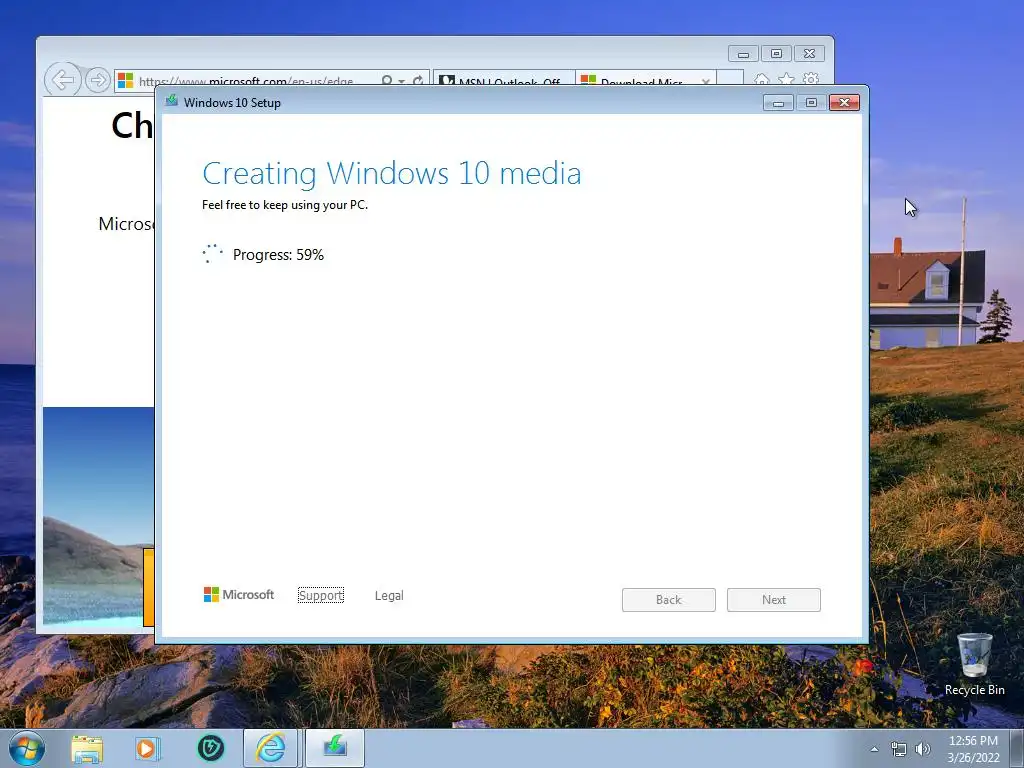Click the Back button in Windows 10 Setup
Screen dimensions: 1024x768
point(669,600)
